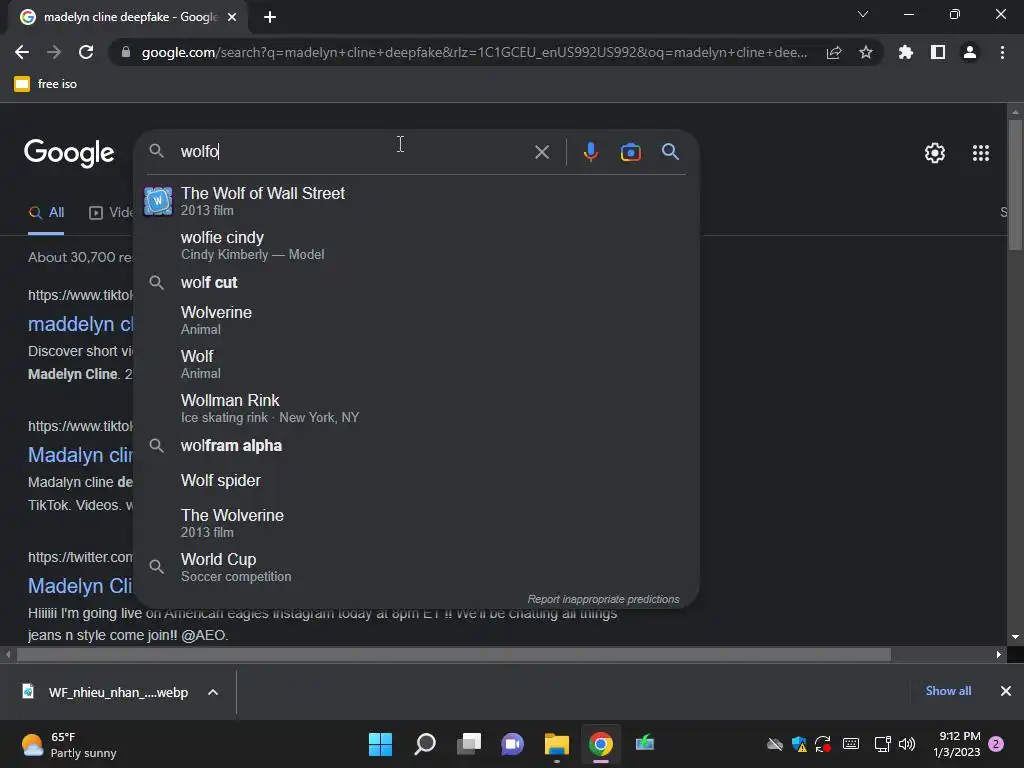
Task: Select the World Cup suggestion
Action: click(x=416, y=567)
